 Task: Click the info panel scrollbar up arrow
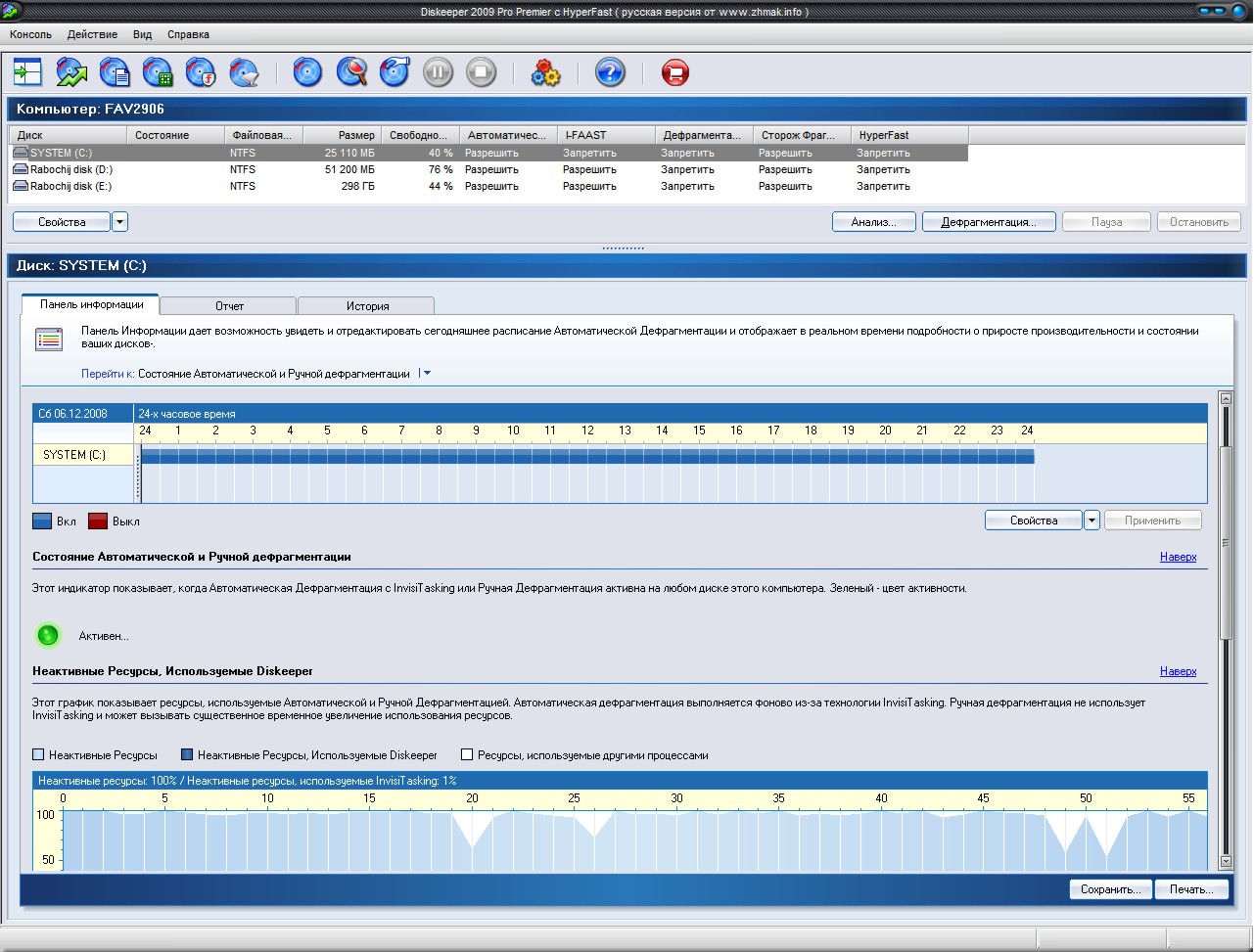coord(1226,398)
